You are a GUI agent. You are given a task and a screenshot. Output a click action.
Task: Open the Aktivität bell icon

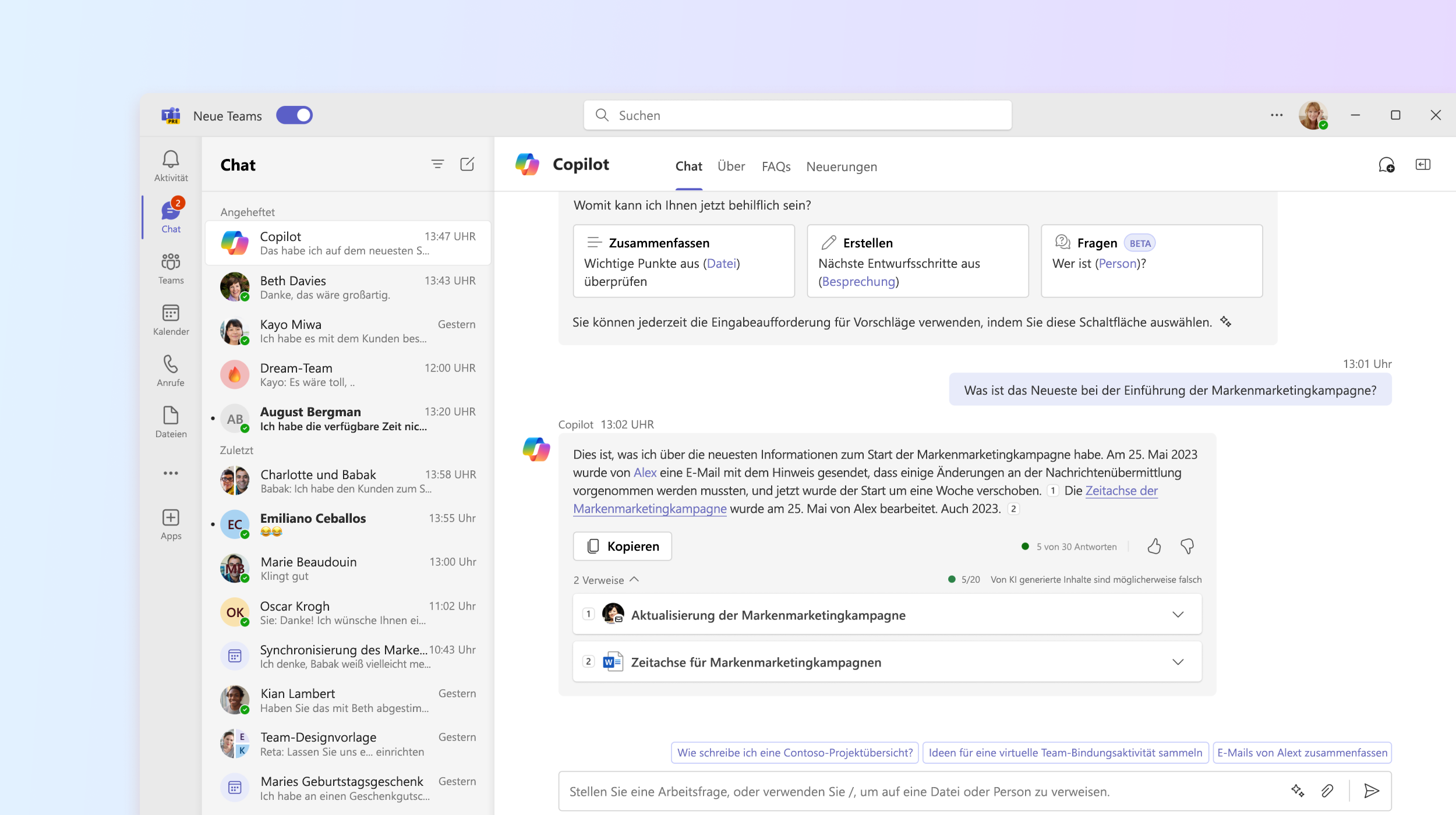point(171,159)
